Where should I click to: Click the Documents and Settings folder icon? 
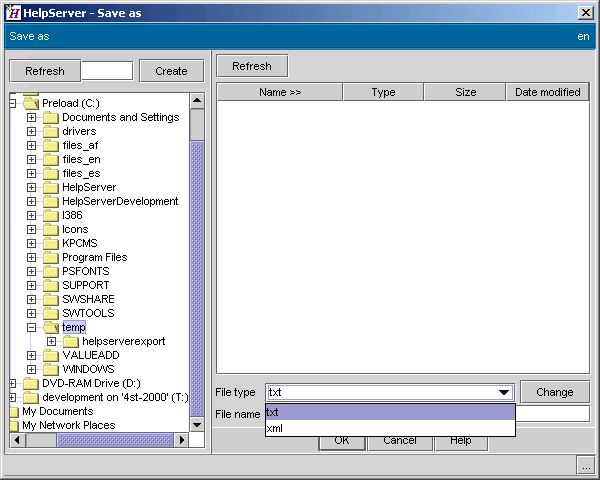coord(51,118)
